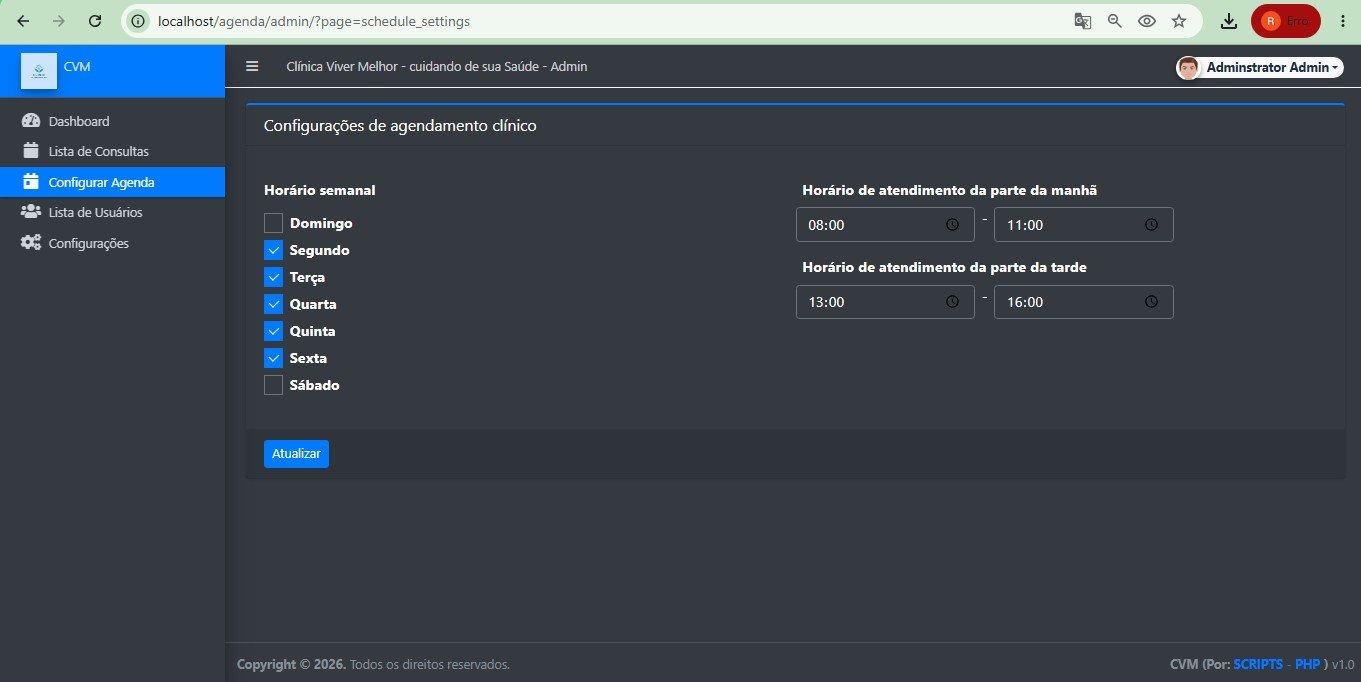Bookmark this page with the star icon
Image resolution: width=1361 pixels, height=682 pixels.
pos(1179,20)
